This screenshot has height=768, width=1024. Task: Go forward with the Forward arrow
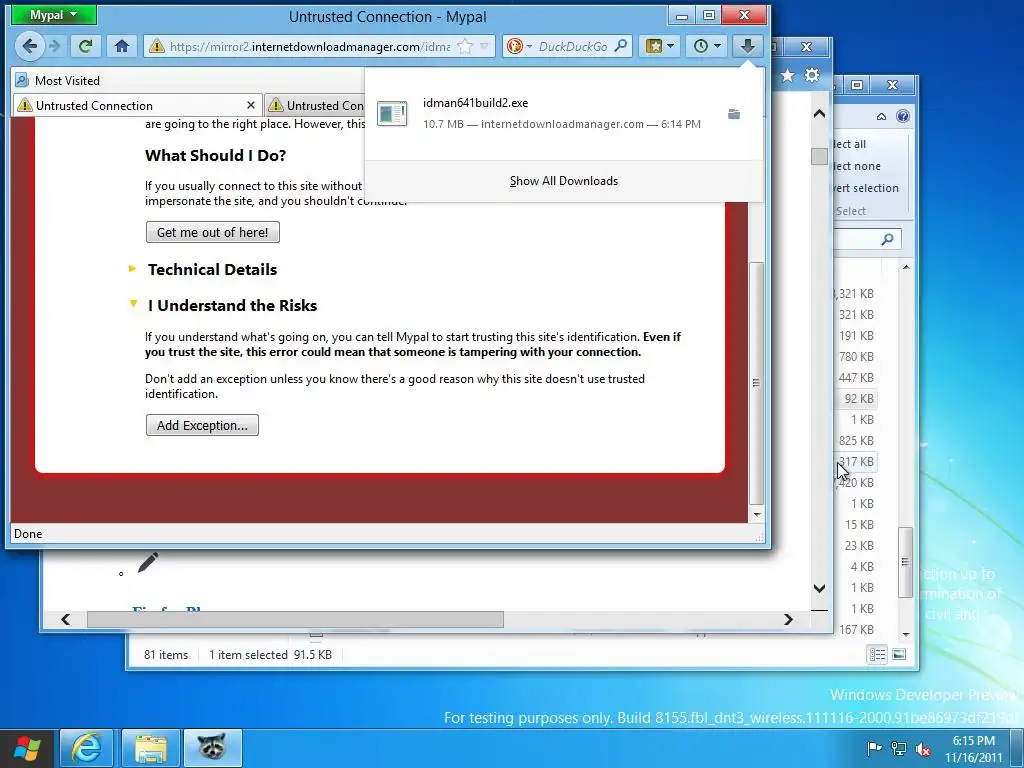pyautogui.click(x=55, y=46)
